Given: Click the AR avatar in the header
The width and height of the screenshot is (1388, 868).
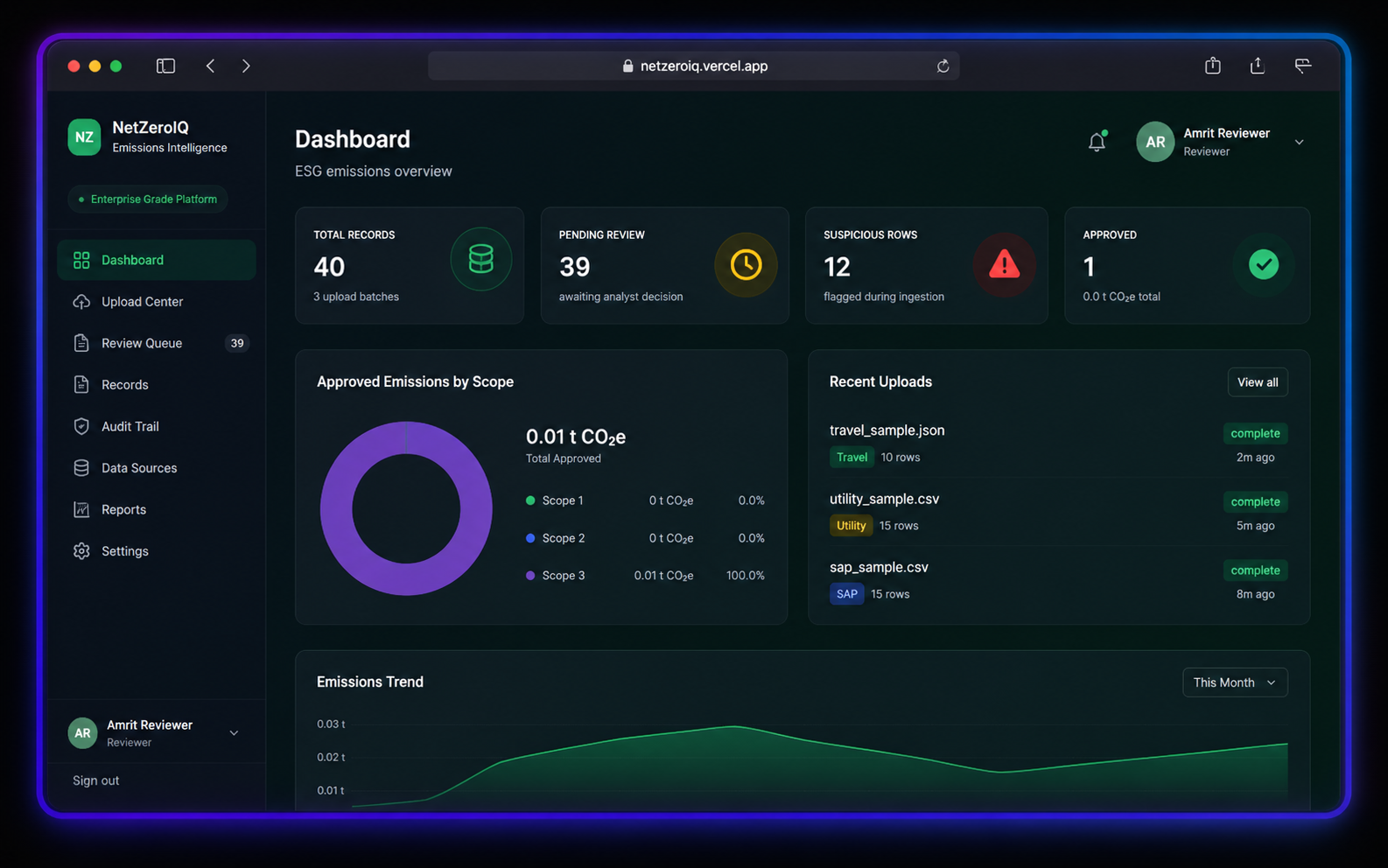Looking at the screenshot, I should [x=1155, y=142].
